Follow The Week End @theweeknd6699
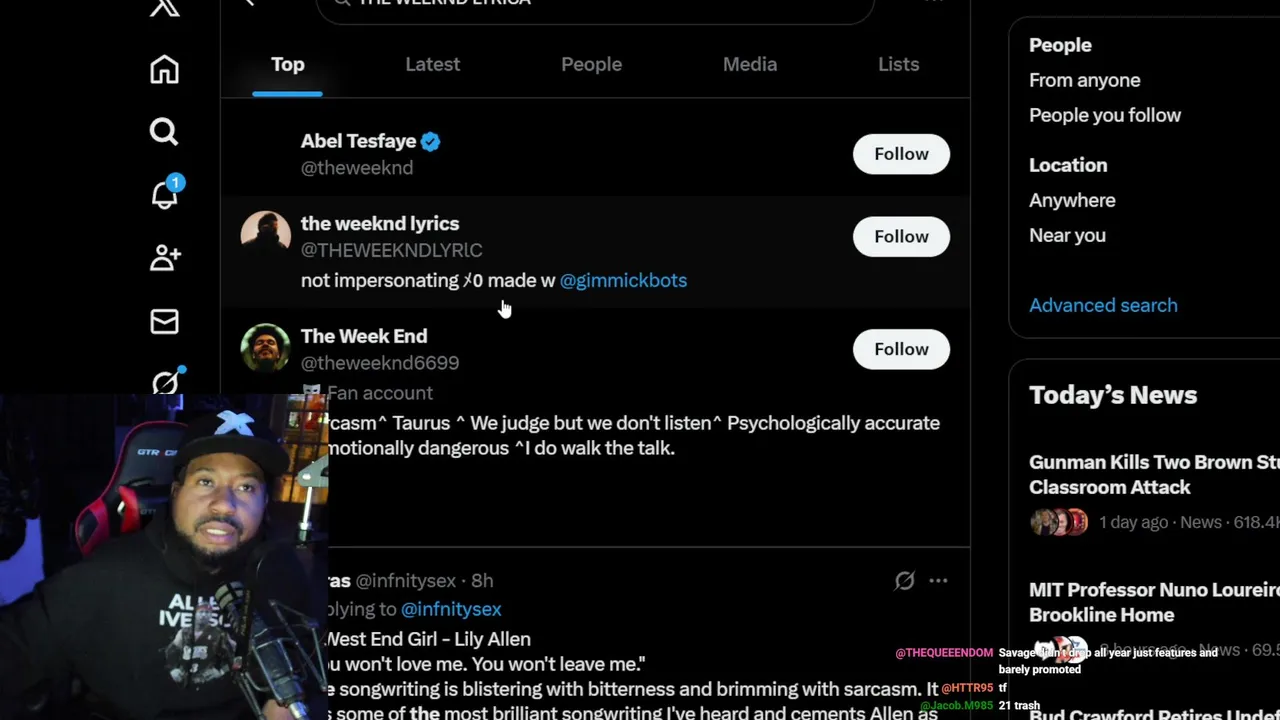This screenshot has height=720, width=1280. pos(901,349)
